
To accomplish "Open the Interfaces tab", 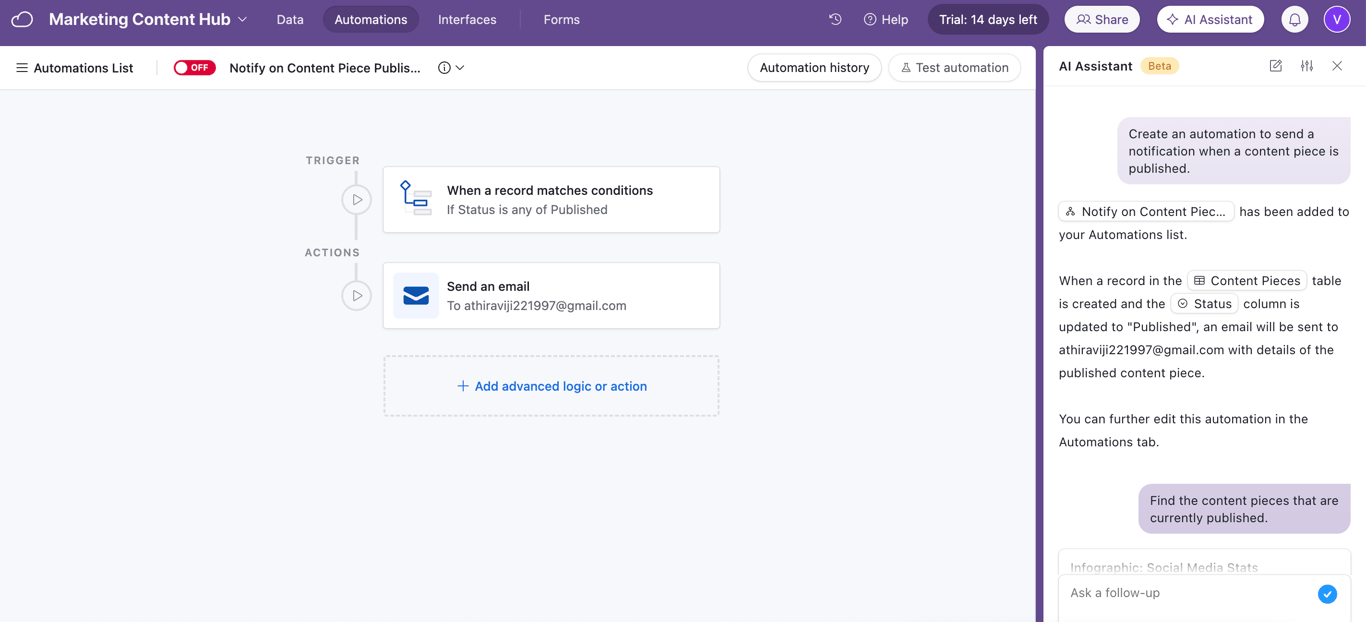I will [467, 19].
